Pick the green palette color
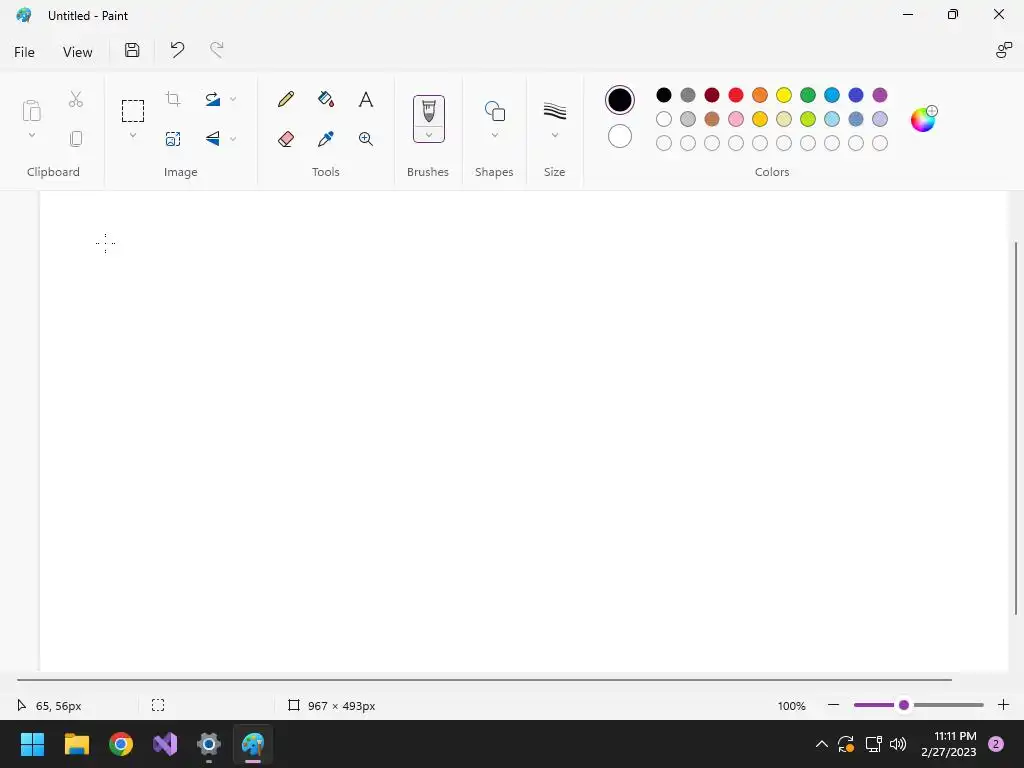Image resolution: width=1024 pixels, height=768 pixels. (808, 95)
